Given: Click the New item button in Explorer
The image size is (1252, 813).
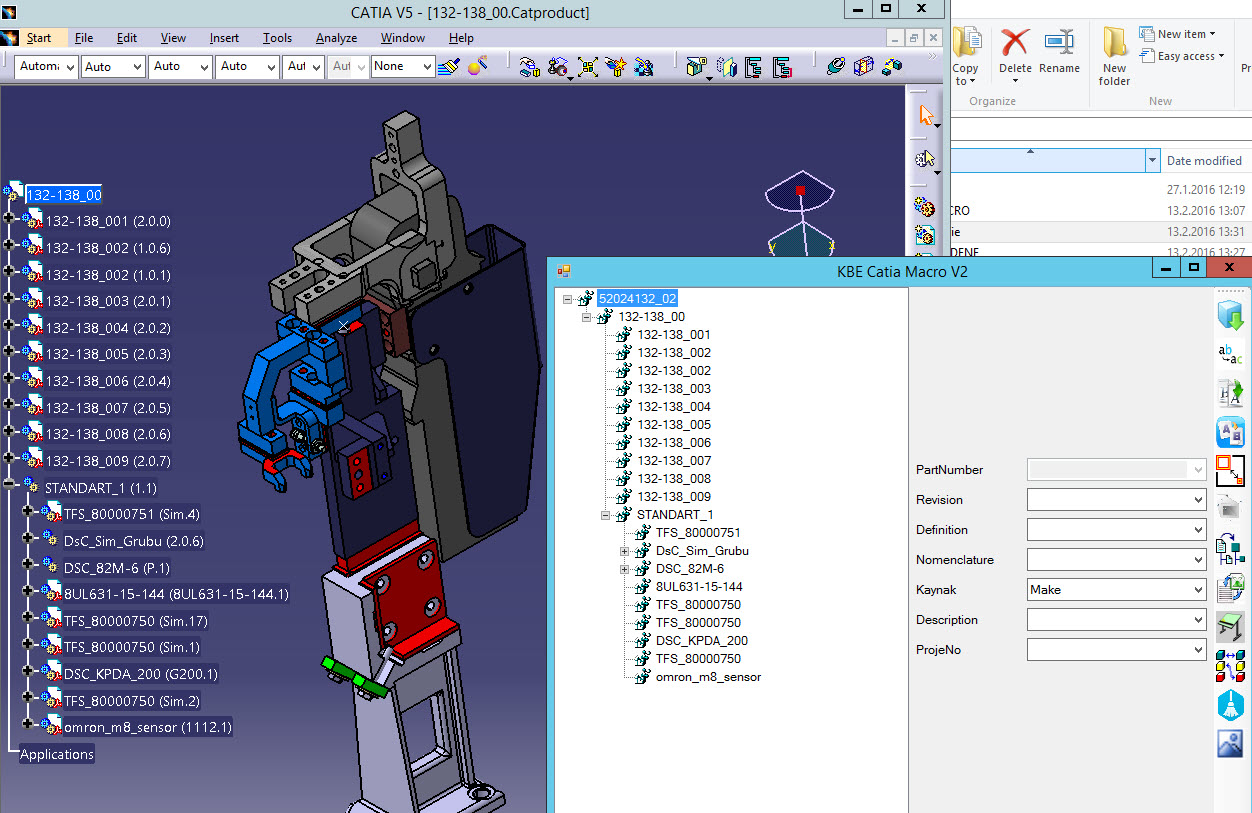Looking at the screenshot, I should (x=1182, y=34).
